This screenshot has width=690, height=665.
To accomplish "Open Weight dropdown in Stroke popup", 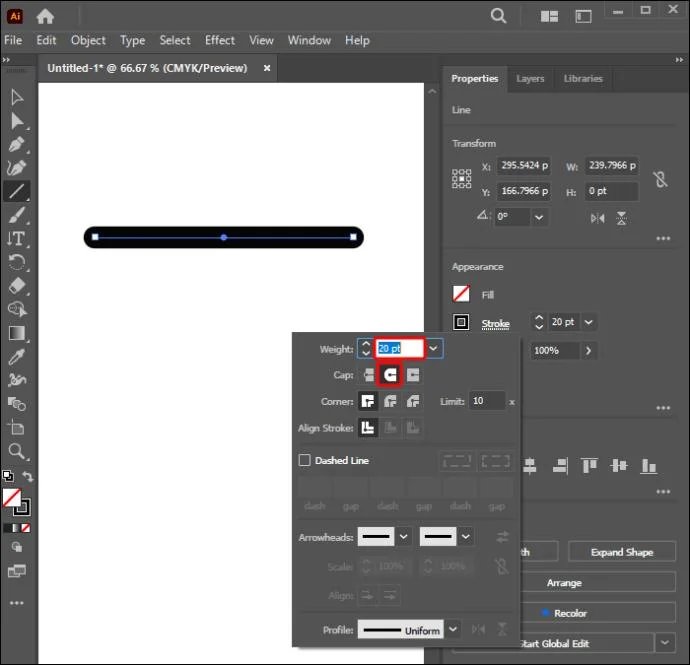I will tap(433, 349).
